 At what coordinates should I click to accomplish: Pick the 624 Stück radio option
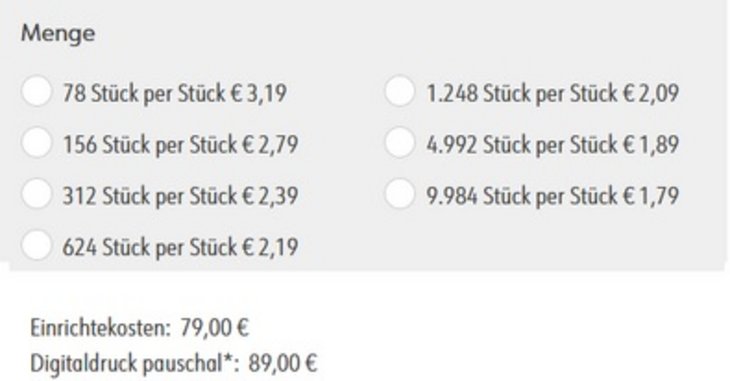pos(37,245)
